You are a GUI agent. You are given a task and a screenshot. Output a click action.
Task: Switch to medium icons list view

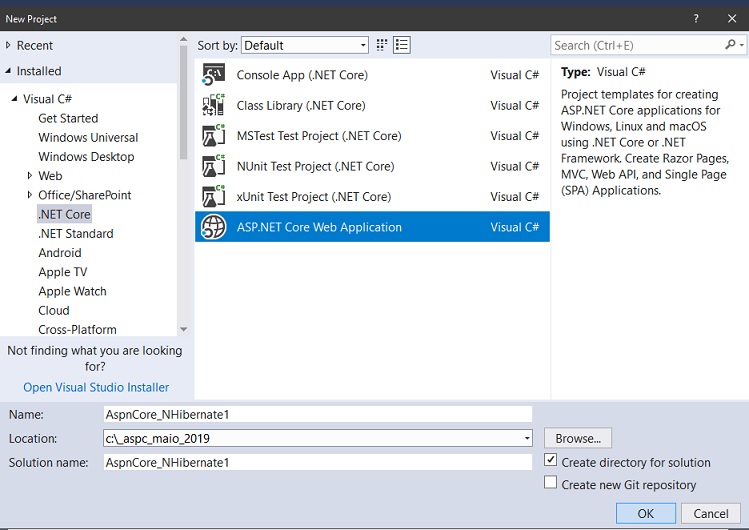click(402, 45)
